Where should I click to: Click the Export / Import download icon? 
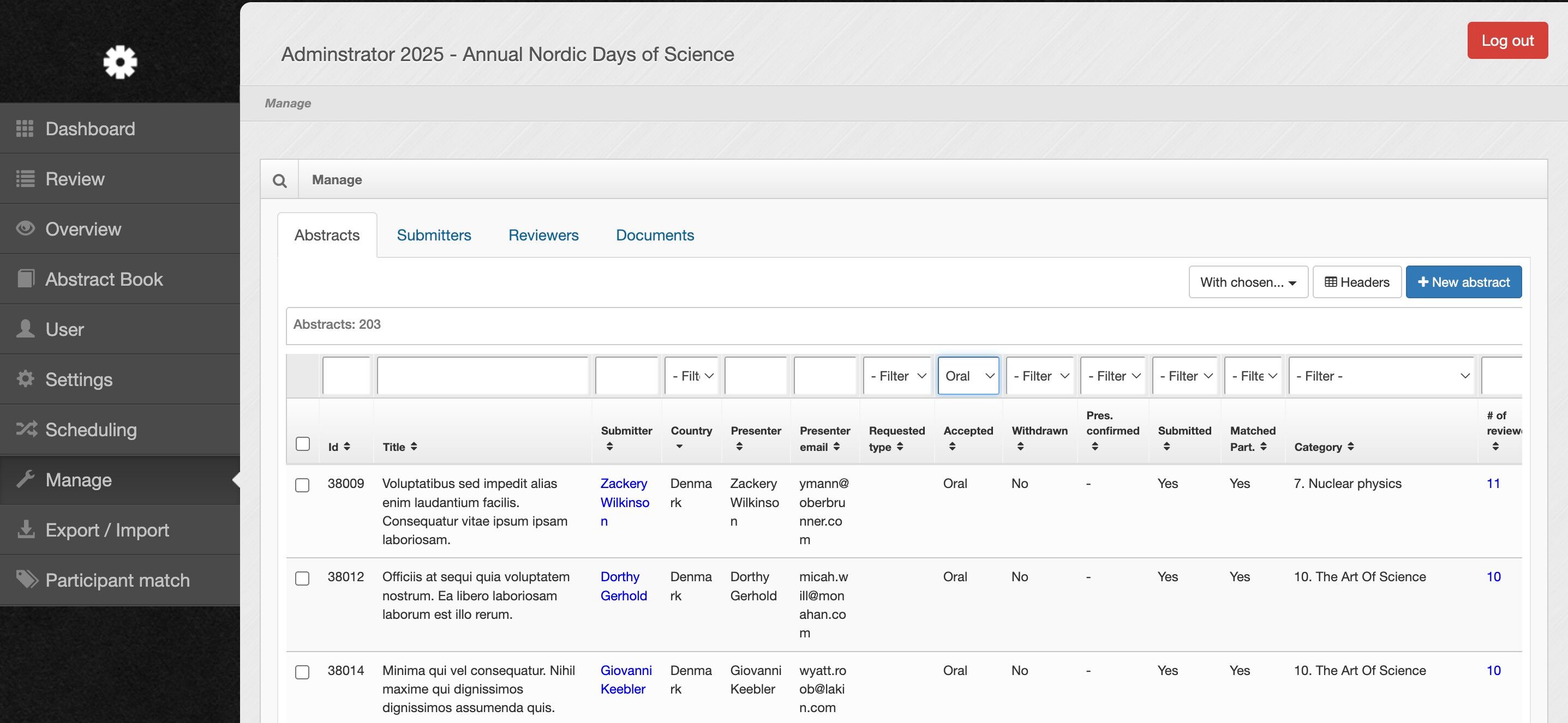tap(26, 529)
